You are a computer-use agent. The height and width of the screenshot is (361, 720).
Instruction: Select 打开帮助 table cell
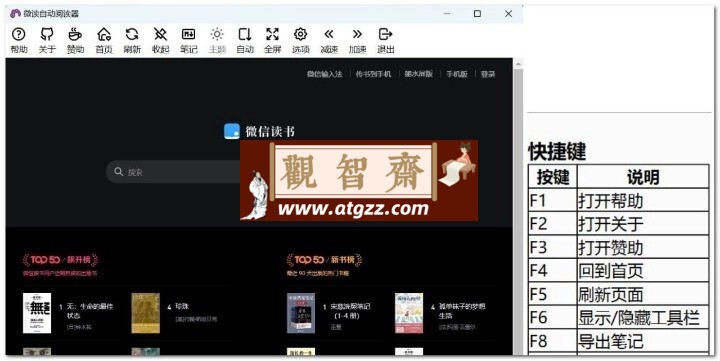[x=643, y=200]
